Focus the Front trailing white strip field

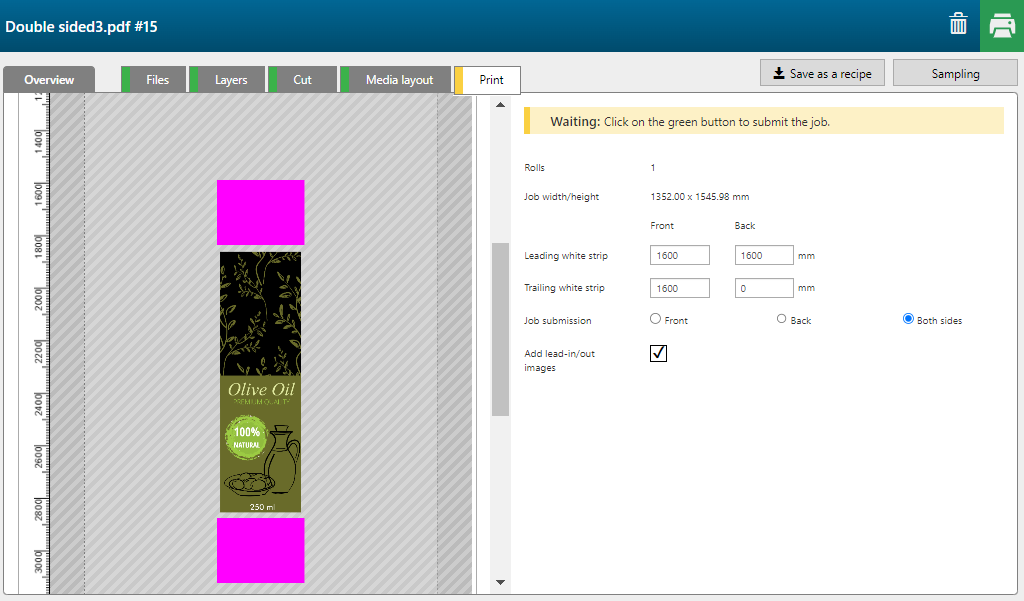click(679, 288)
